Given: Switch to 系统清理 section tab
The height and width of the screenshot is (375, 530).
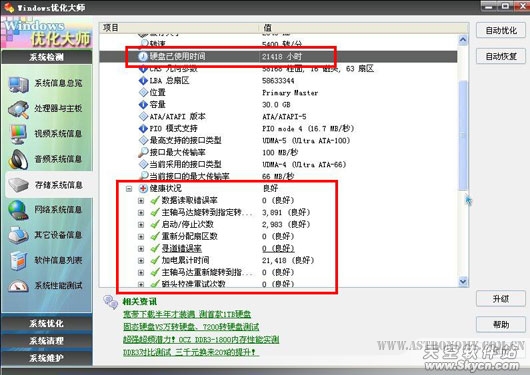Looking at the screenshot, I should (x=47, y=341).
